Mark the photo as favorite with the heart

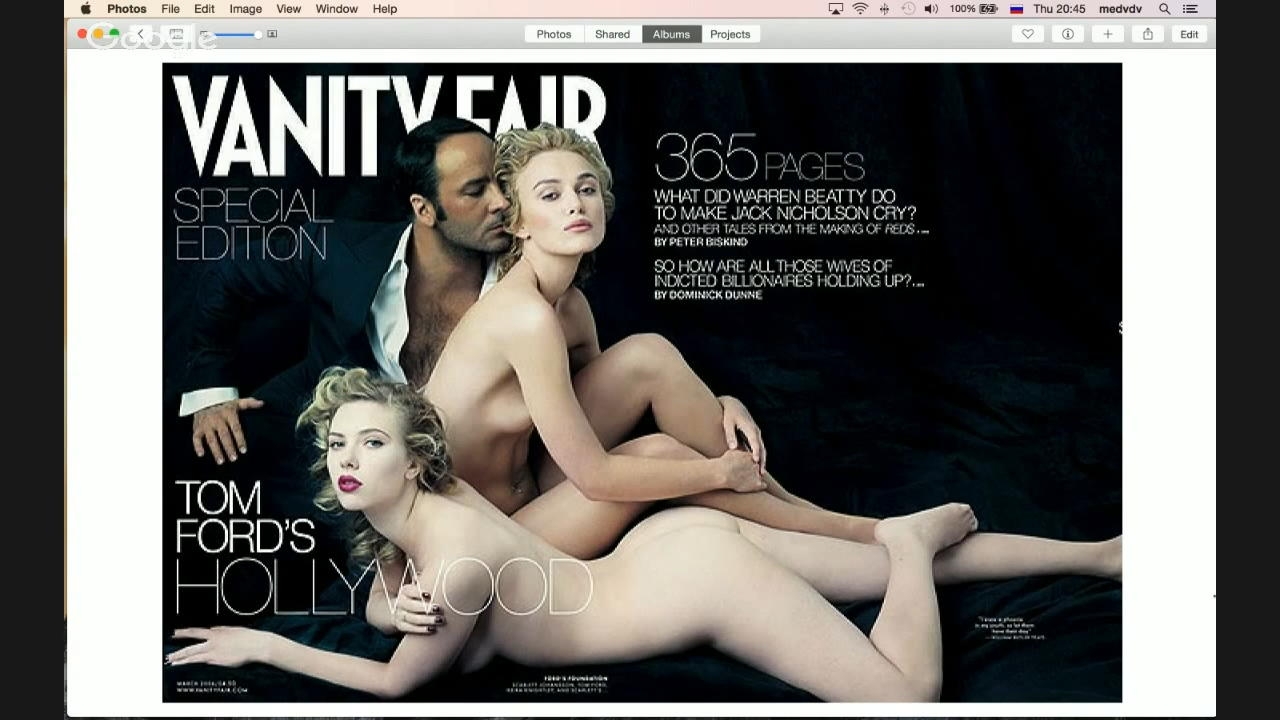(1027, 34)
